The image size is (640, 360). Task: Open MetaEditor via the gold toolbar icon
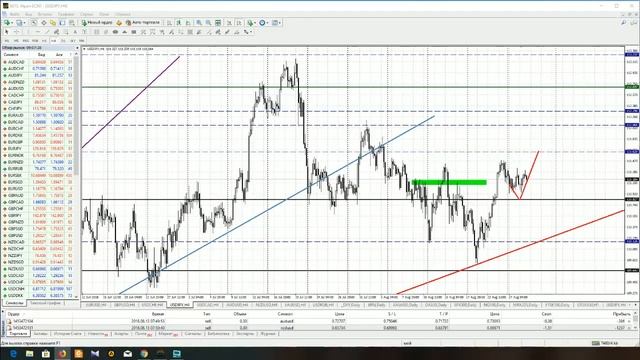(x=119, y=22)
